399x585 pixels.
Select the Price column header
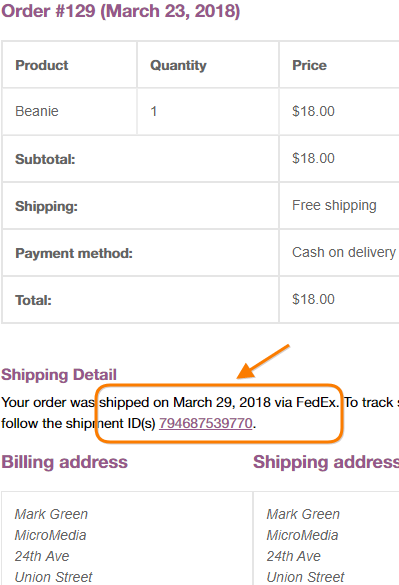pos(309,65)
